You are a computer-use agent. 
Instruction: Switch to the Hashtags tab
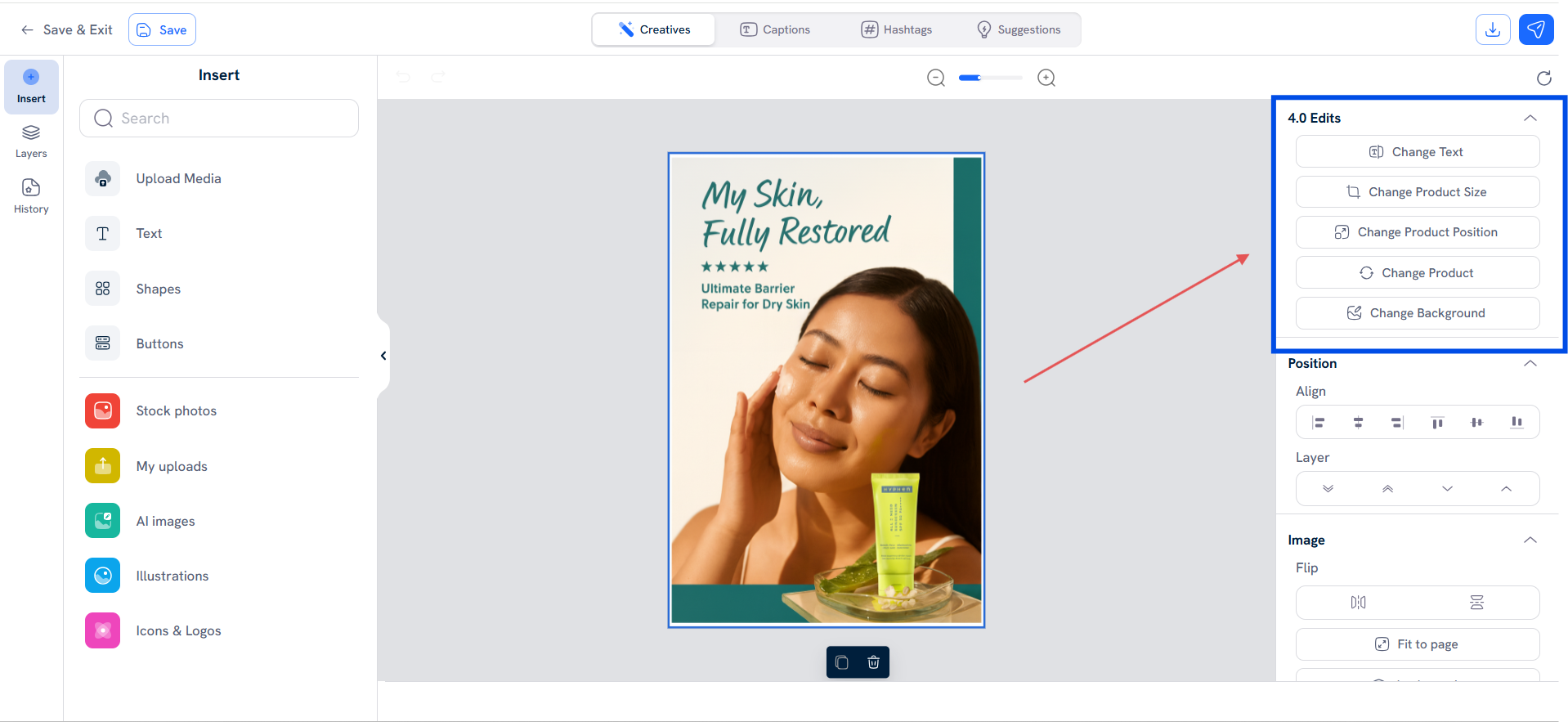tap(897, 29)
